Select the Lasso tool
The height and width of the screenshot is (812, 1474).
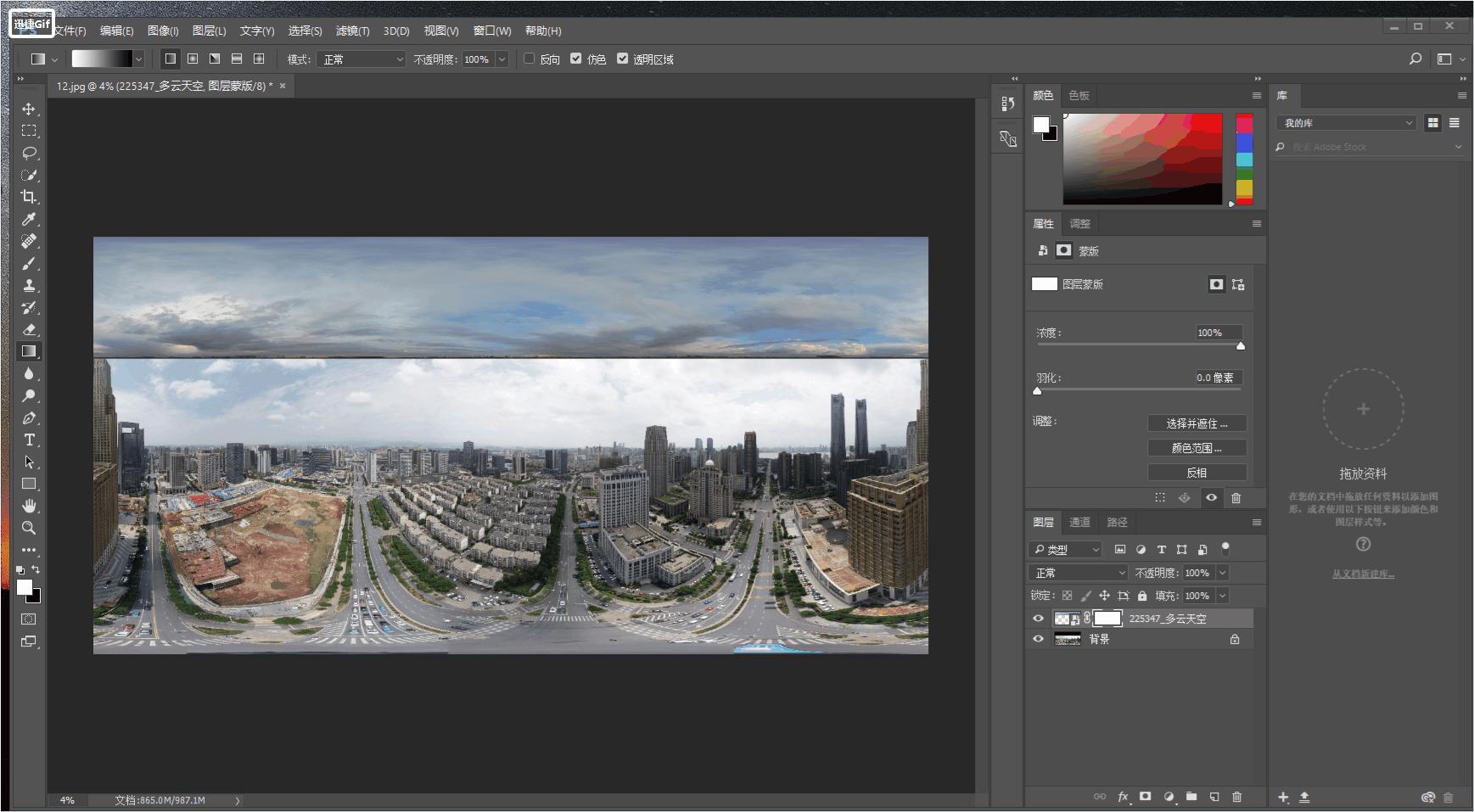click(x=29, y=153)
